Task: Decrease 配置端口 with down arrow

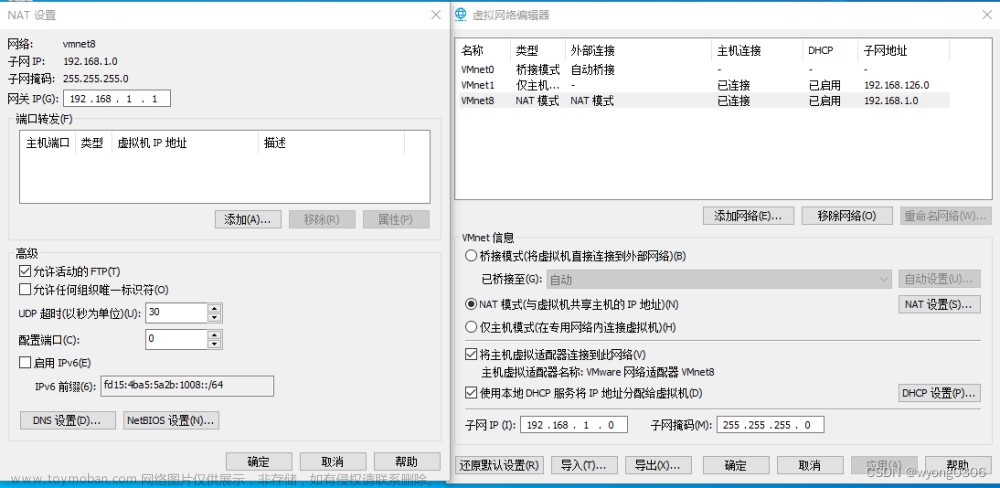Action: click(x=214, y=344)
